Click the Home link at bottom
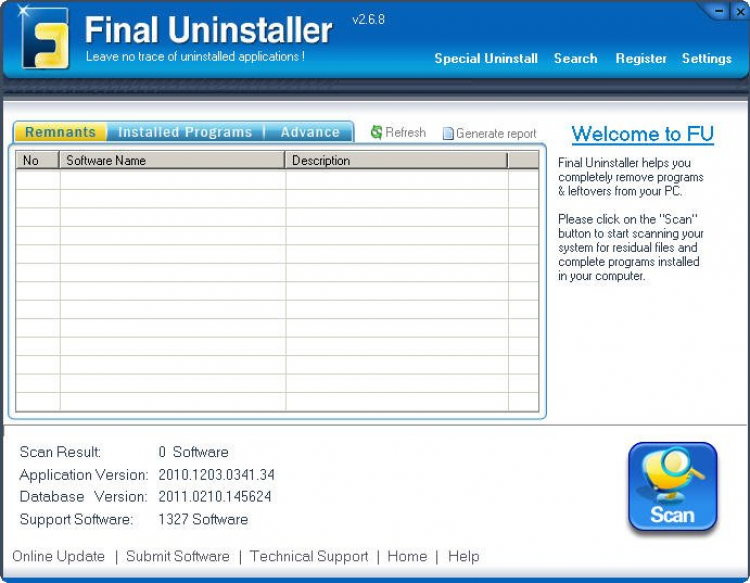The width and height of the screenshot is (750, 583). [x=407, y=556]
